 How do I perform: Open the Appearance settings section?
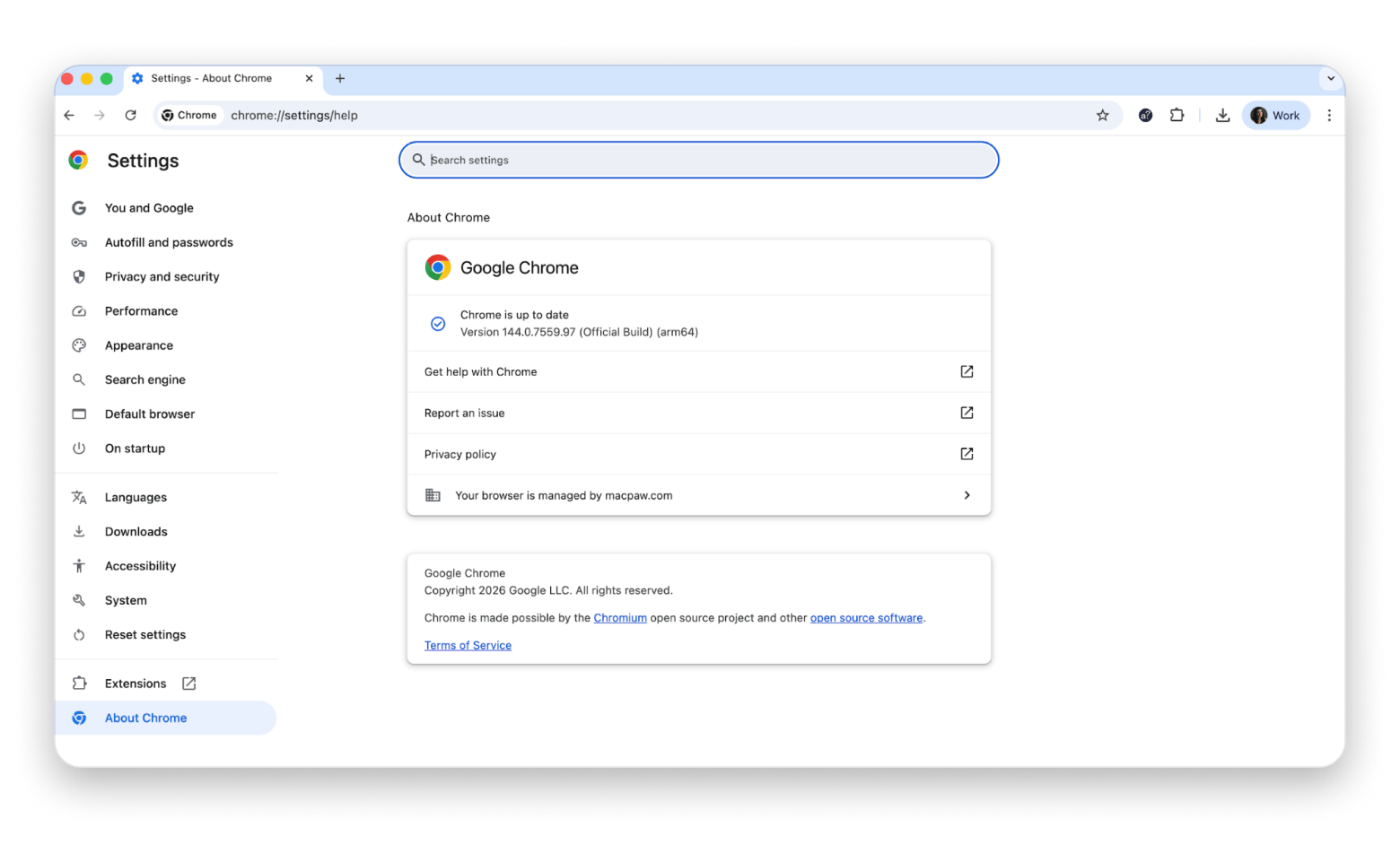pos(138,345)
